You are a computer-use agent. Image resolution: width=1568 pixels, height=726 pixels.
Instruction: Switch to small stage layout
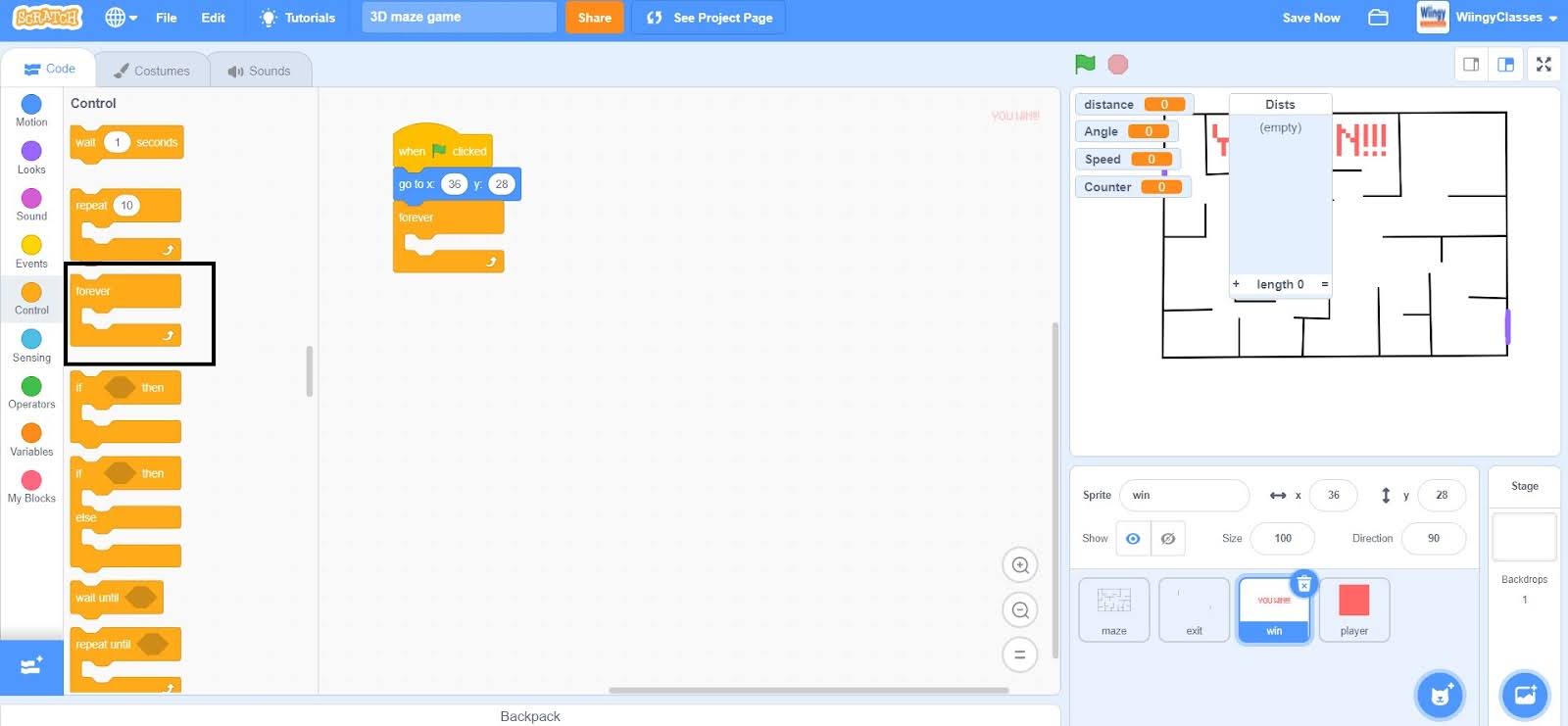click(1471, 64)
